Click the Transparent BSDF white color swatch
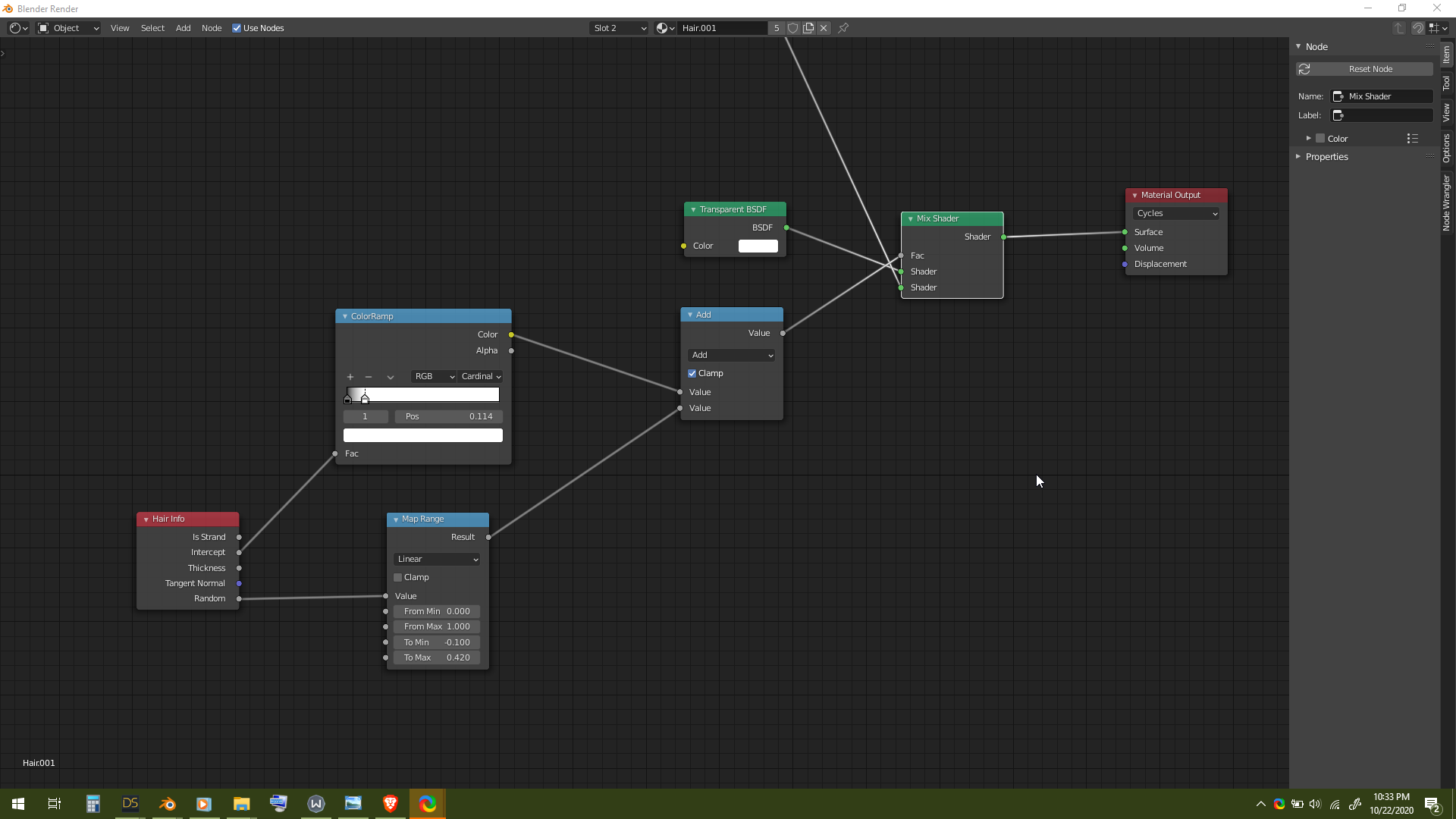Viewport: 1456px width, 819px height. pyautogui.click(x=758, y=246)
